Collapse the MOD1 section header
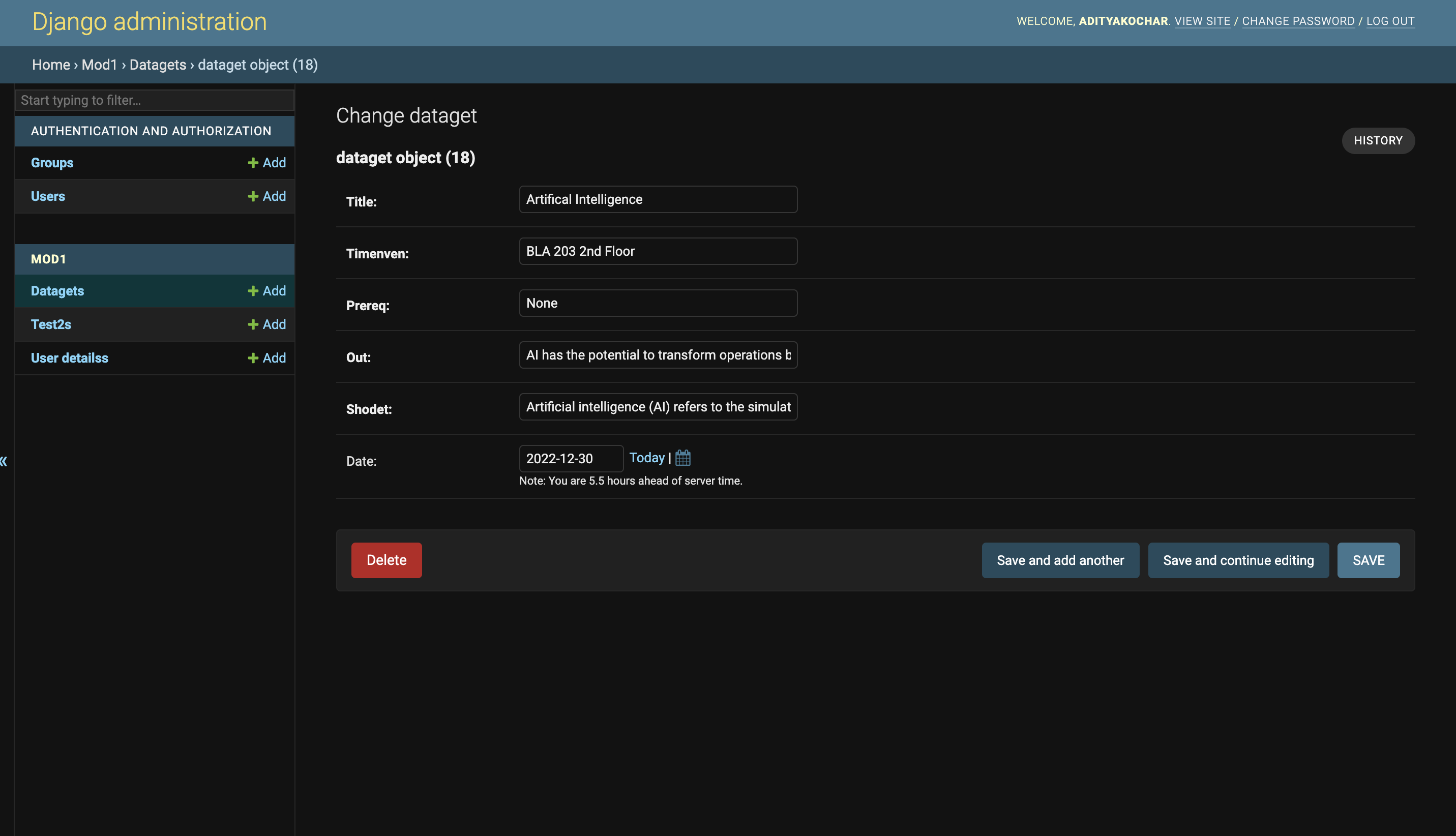Screen dimensions: 1456x836 [x=153, y=259]
